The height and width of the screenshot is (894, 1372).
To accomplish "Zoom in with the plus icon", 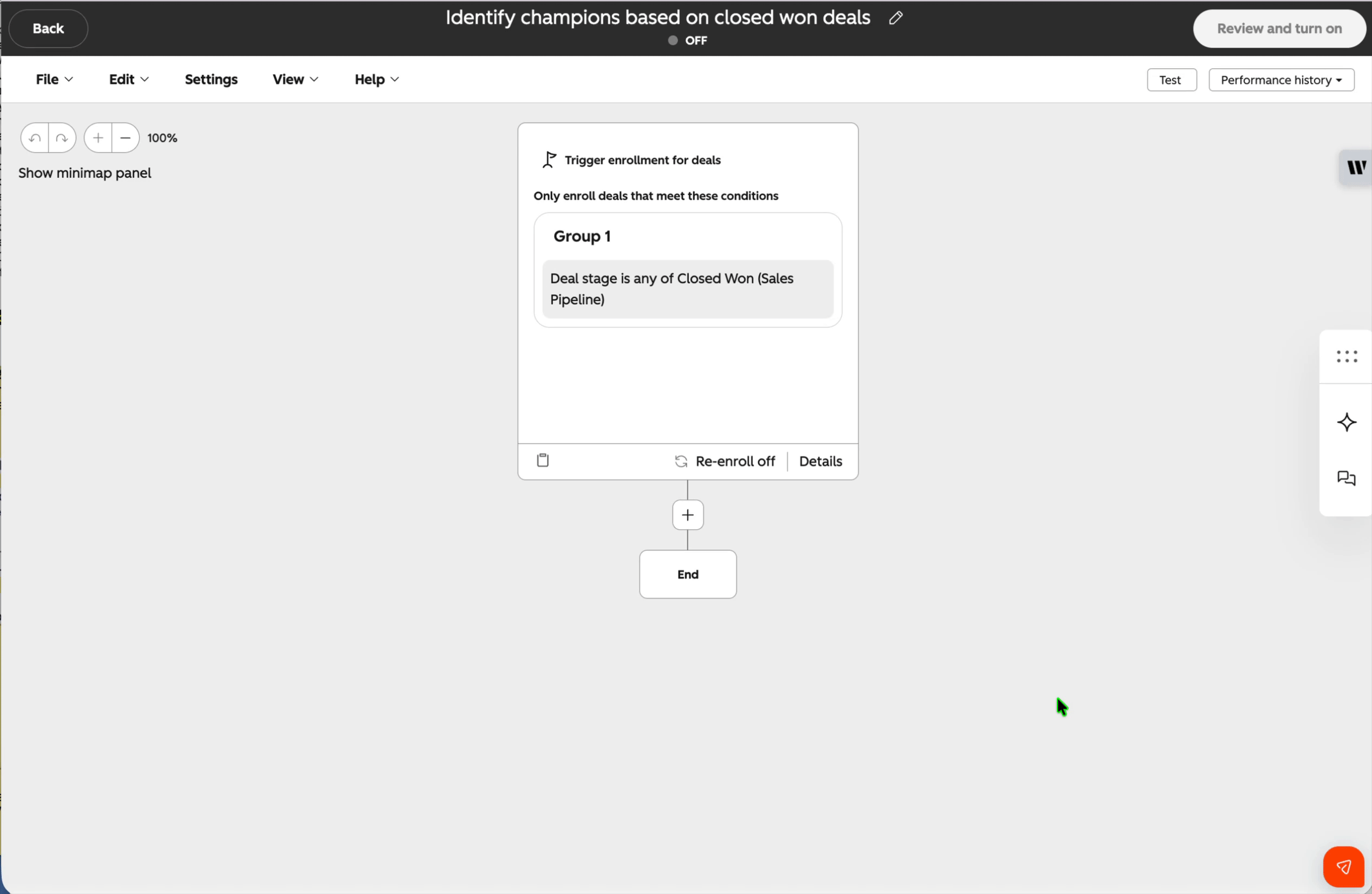I will [x=98, y=138].
